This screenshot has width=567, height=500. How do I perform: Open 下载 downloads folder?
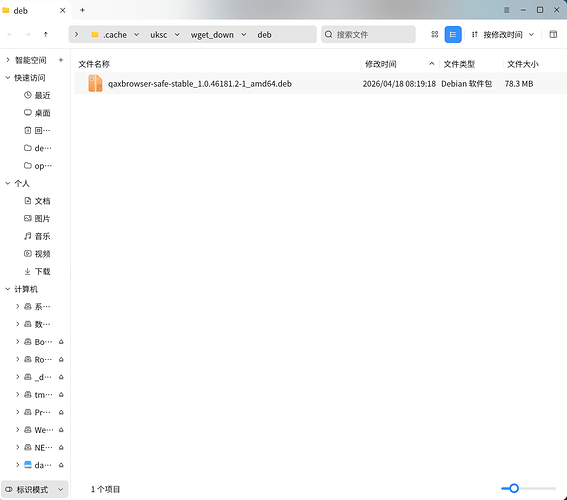click(37, 272)
